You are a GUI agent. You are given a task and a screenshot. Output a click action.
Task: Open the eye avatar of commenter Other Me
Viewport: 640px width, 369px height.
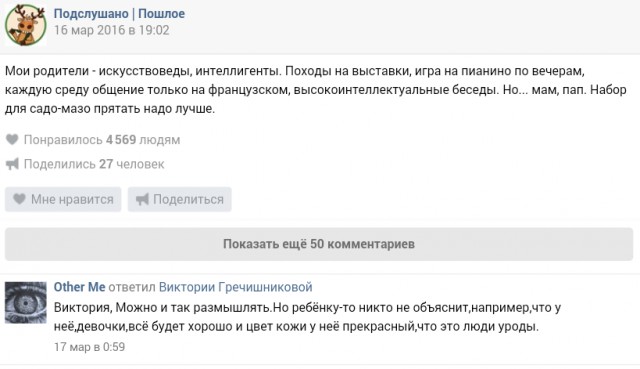coord(26,302)
